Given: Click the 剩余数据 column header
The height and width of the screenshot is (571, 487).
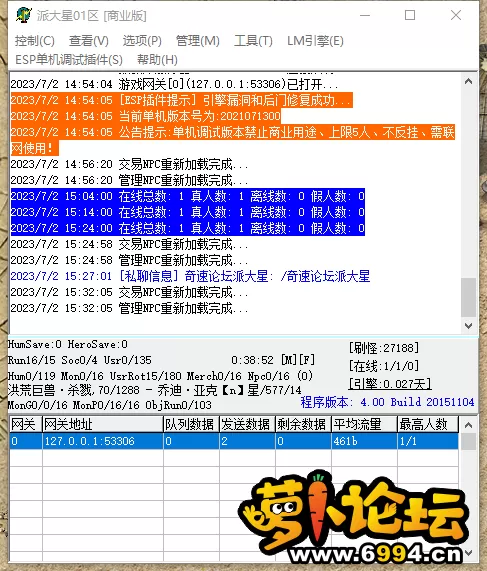Looking at the screenshot, I should [303, 424].
